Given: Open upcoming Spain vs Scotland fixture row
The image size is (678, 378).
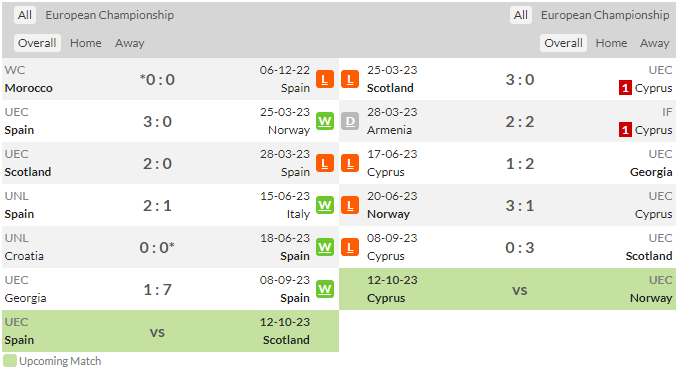Looking at the screenshot, I should [x=170, y=331].
